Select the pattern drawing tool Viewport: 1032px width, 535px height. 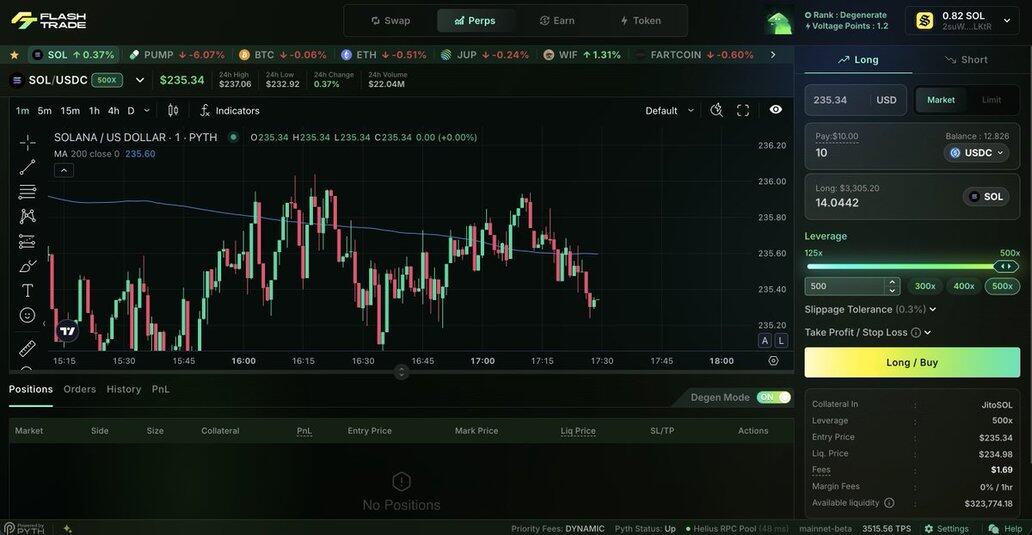coord(28,216)
